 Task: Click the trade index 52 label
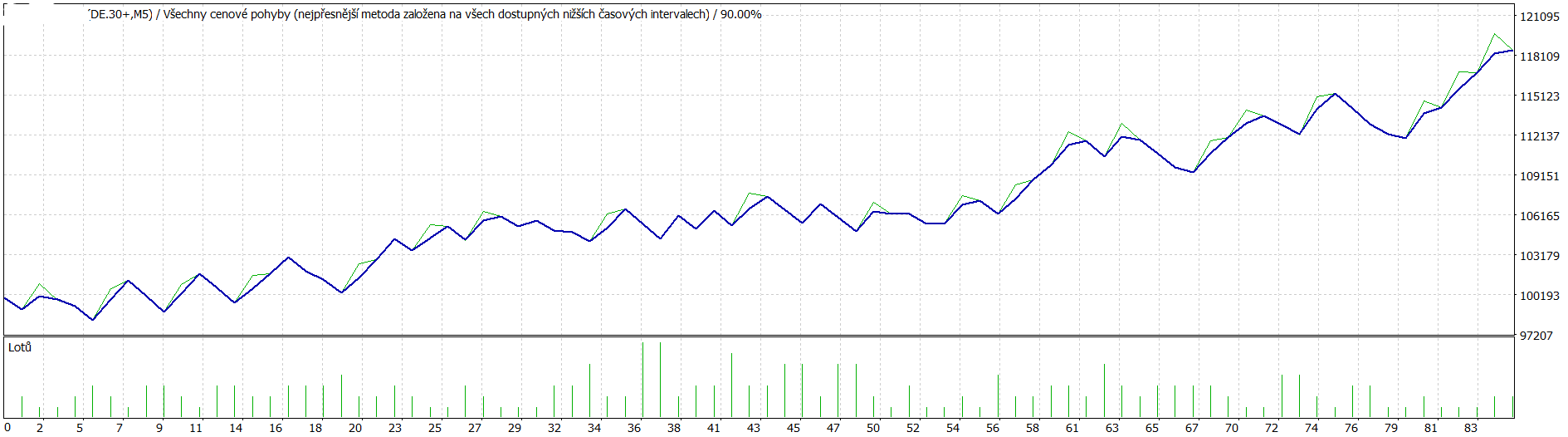click(913, 428)
